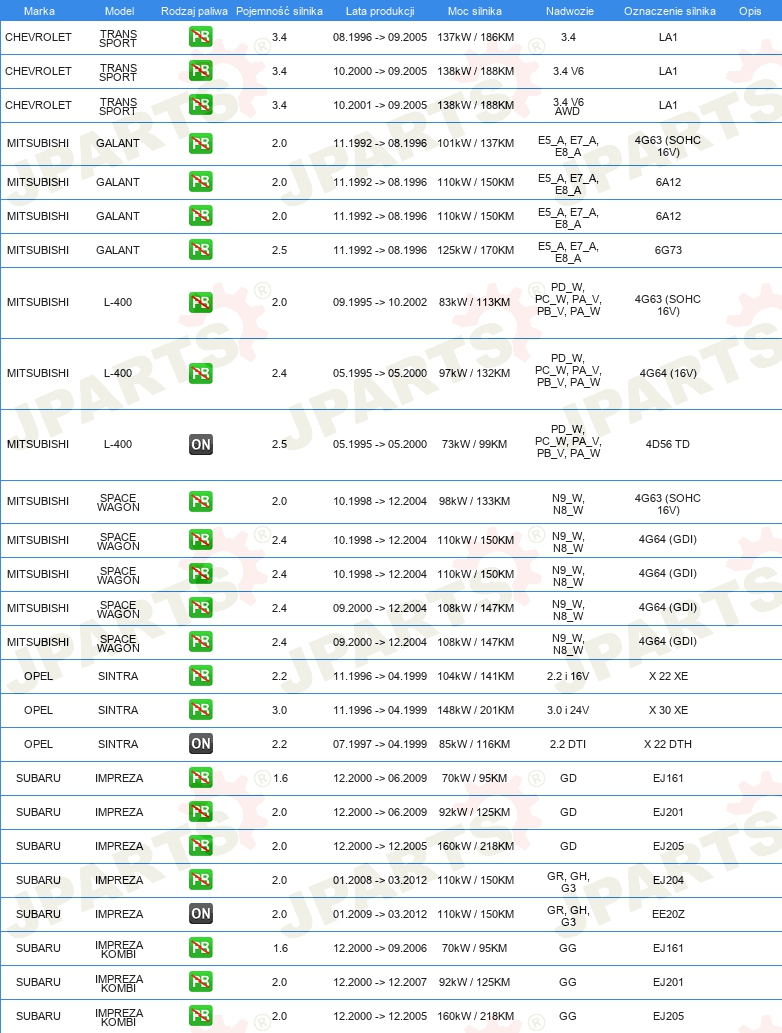Click the '08.1996 -> 09.2005' production years cell
782x1033 pixels.
tap(380, 38)
